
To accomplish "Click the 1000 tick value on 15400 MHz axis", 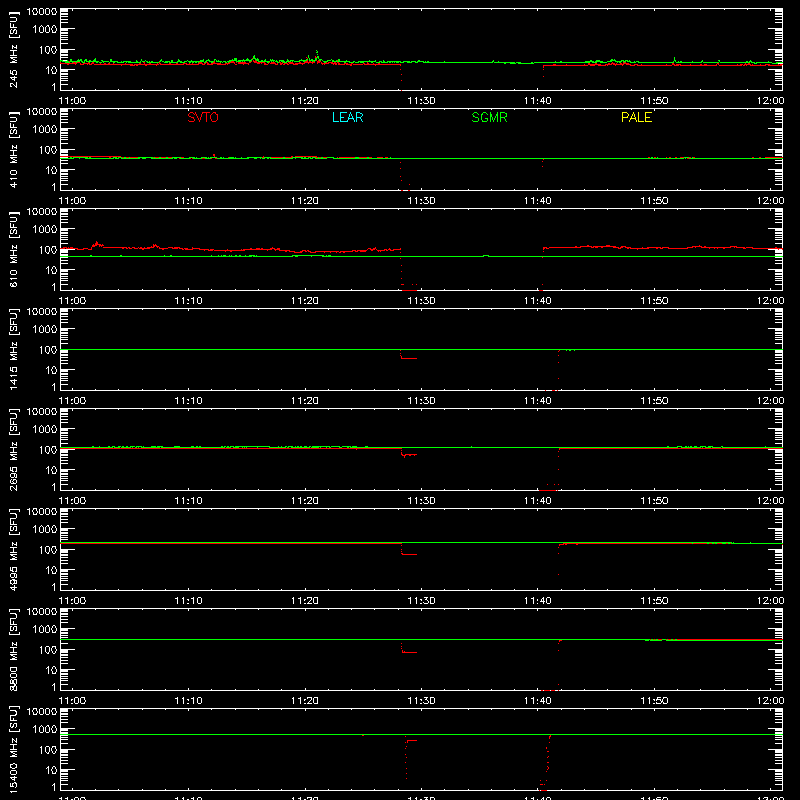I will 45,729.
